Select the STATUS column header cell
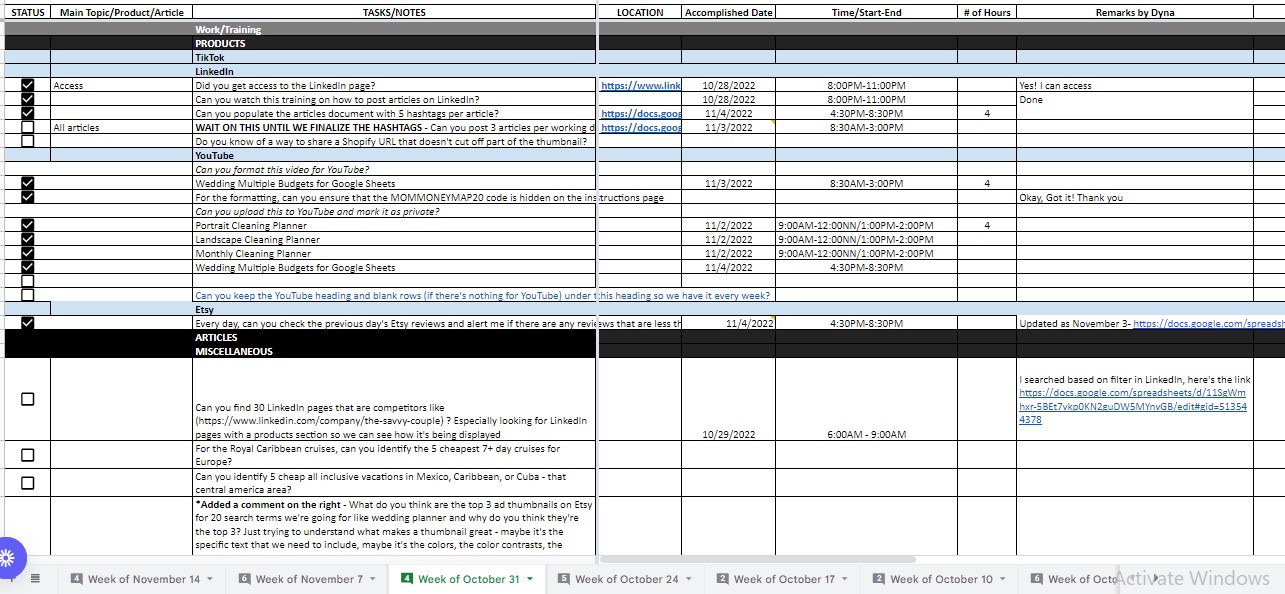Viewport: 1285px width, 594px height. tap(27, 12)
